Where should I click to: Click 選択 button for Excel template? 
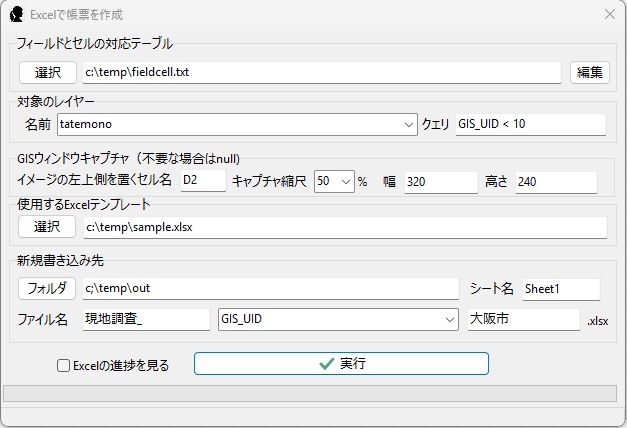(x=48, y=227)
